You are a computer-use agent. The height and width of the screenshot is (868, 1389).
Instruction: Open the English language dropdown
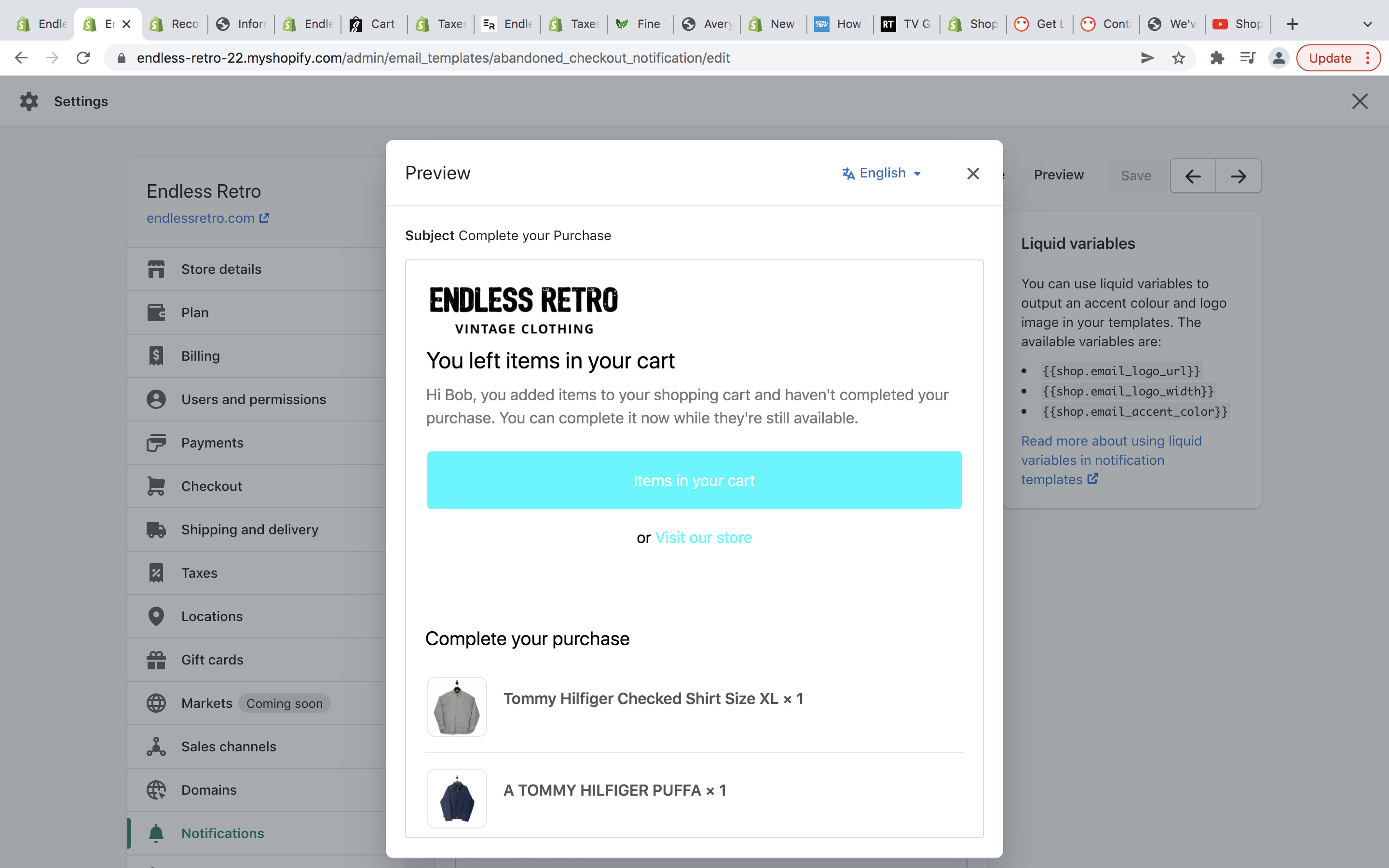pos(882,174)
